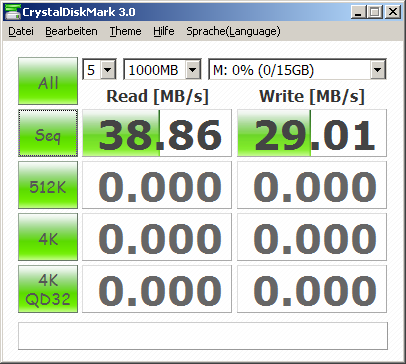
Task: Start the 512K benchmark test
Action: point(48,185)
